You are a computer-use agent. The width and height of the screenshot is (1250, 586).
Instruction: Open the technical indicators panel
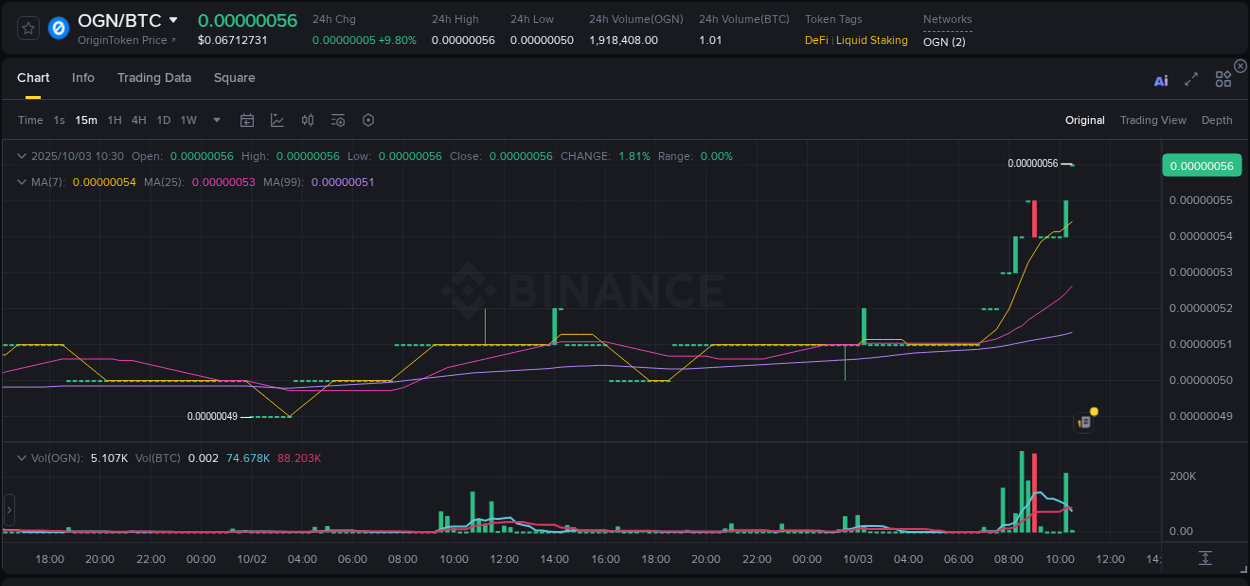(337, 120)
